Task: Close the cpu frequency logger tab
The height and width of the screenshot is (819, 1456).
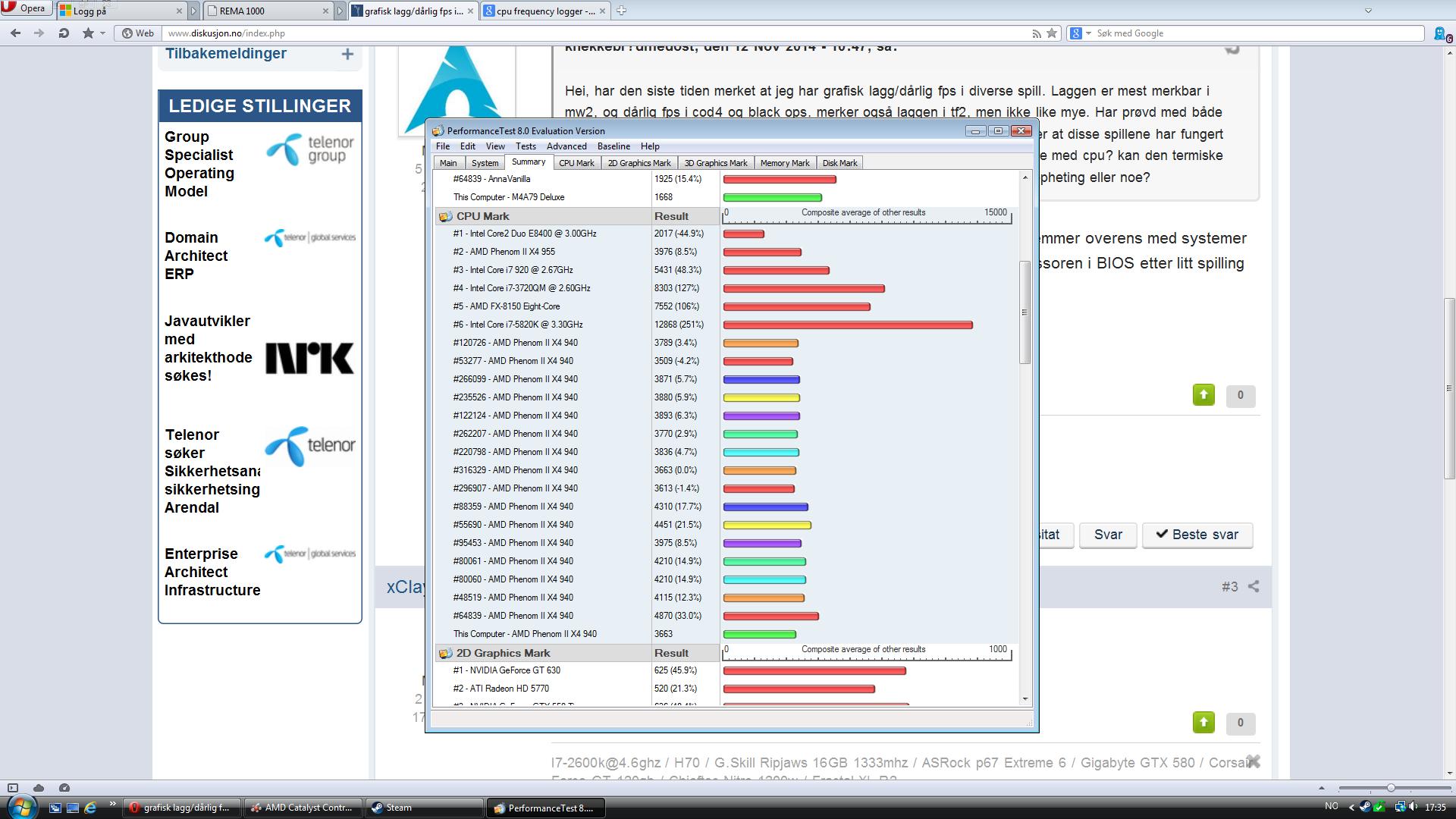Action: click(x=603, y=11)
